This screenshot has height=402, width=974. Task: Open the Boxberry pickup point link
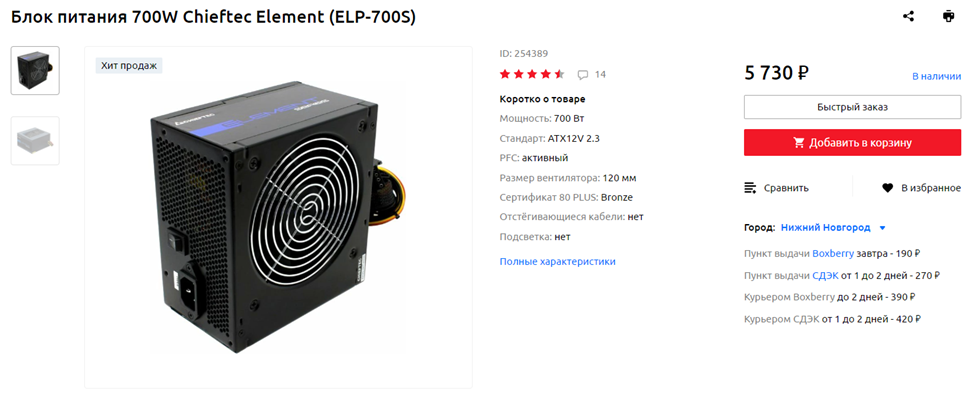pyautogui.click(x=833, y=254)
